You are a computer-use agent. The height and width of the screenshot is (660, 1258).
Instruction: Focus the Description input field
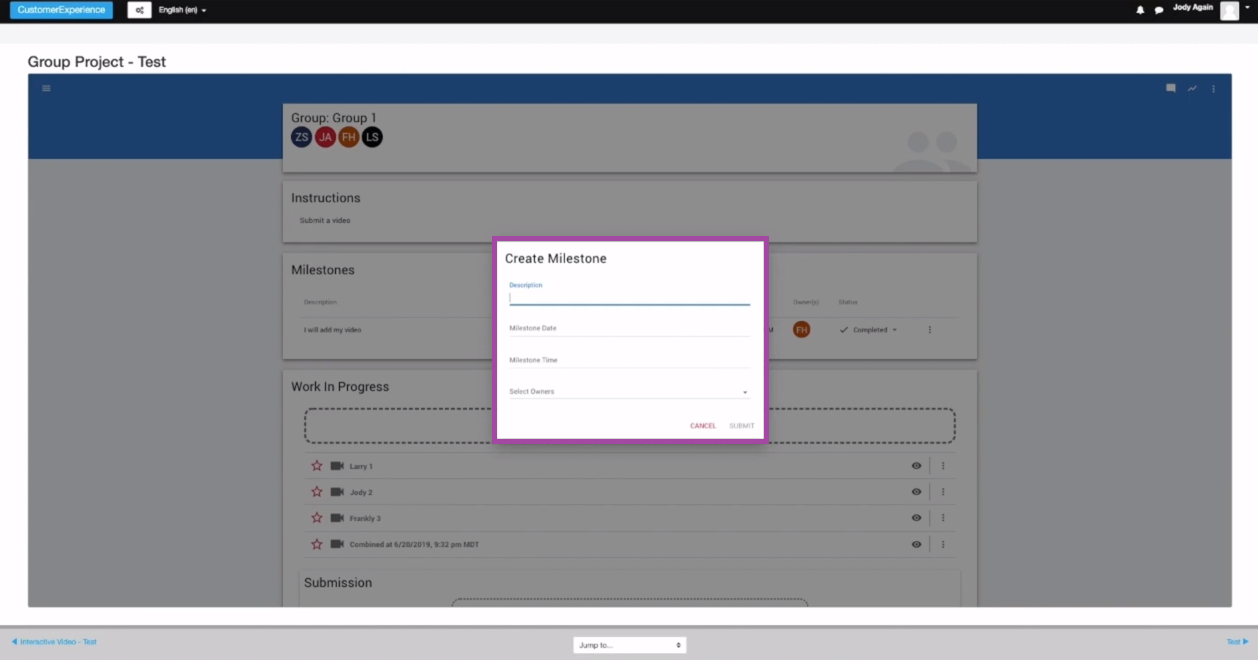point(629,297)
